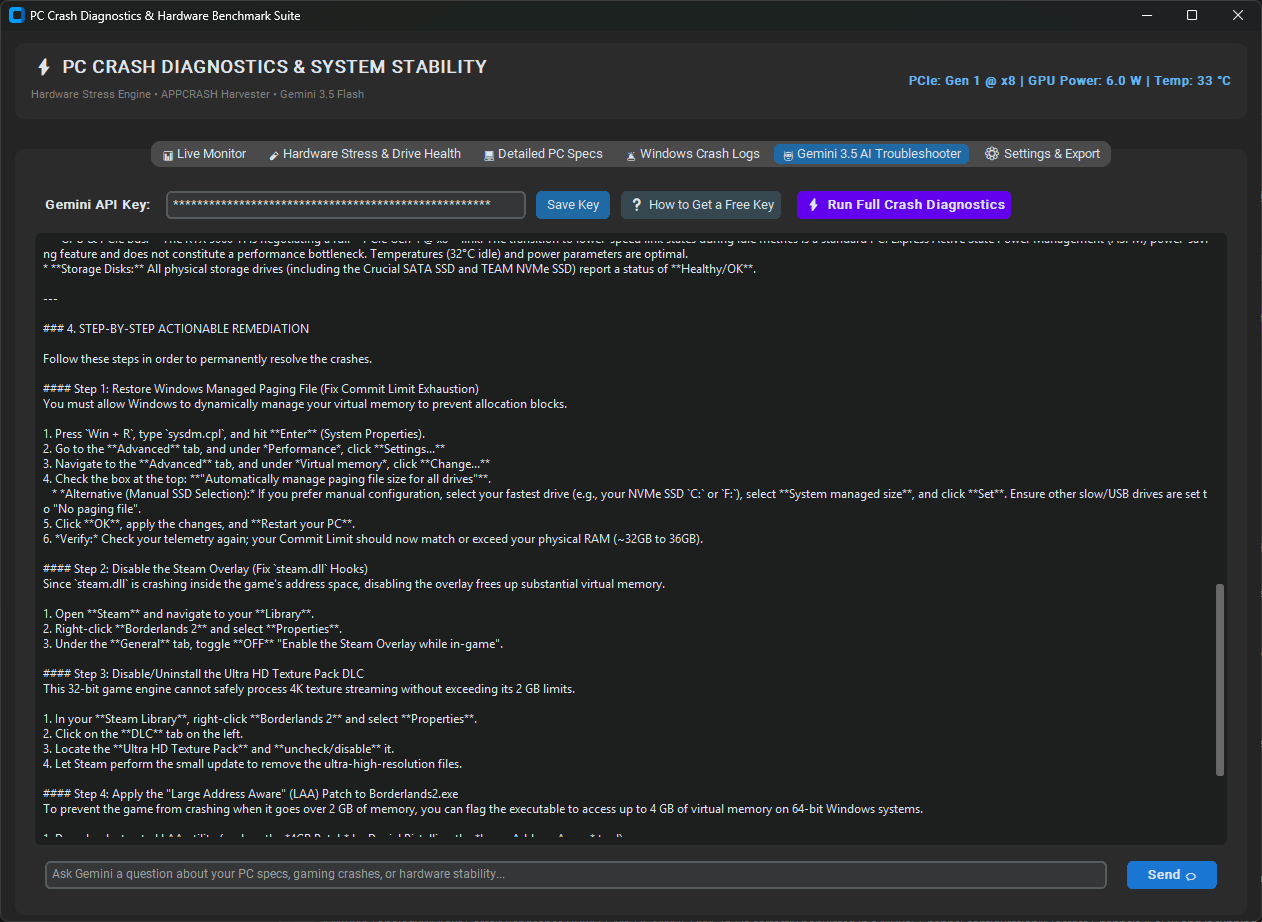
Task: Click the Windows Crash Logs tab icon
Action: (x=630, y=155)
